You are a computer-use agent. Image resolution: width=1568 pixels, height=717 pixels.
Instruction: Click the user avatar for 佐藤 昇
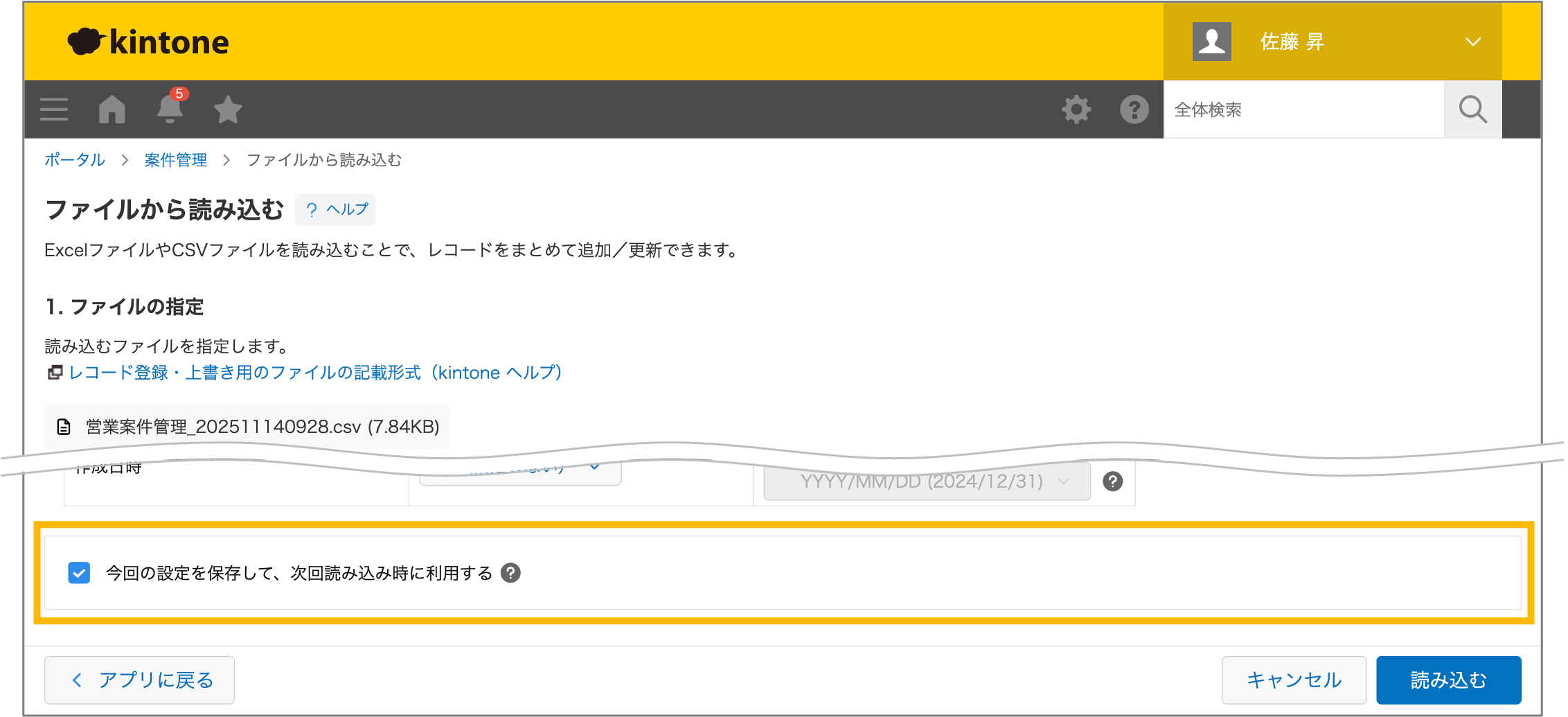[1211, 42]
